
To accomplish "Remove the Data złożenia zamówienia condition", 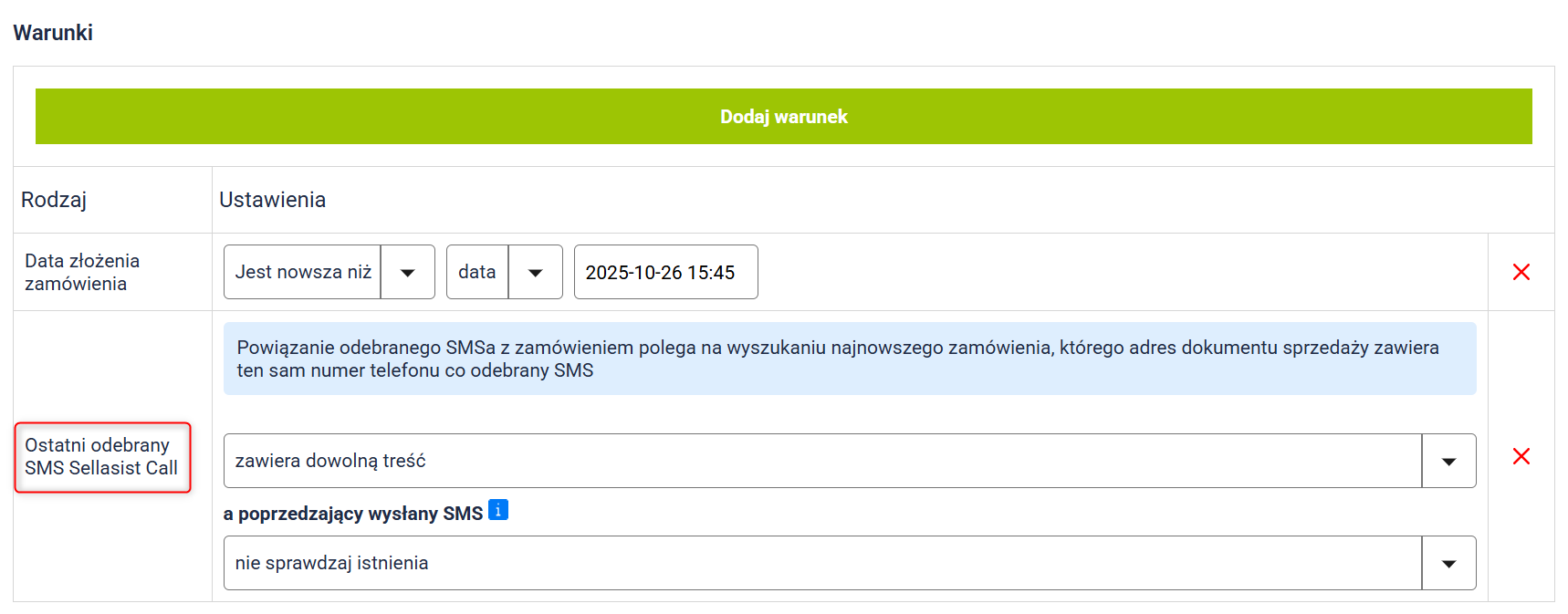I will (x=1521, y=272).
